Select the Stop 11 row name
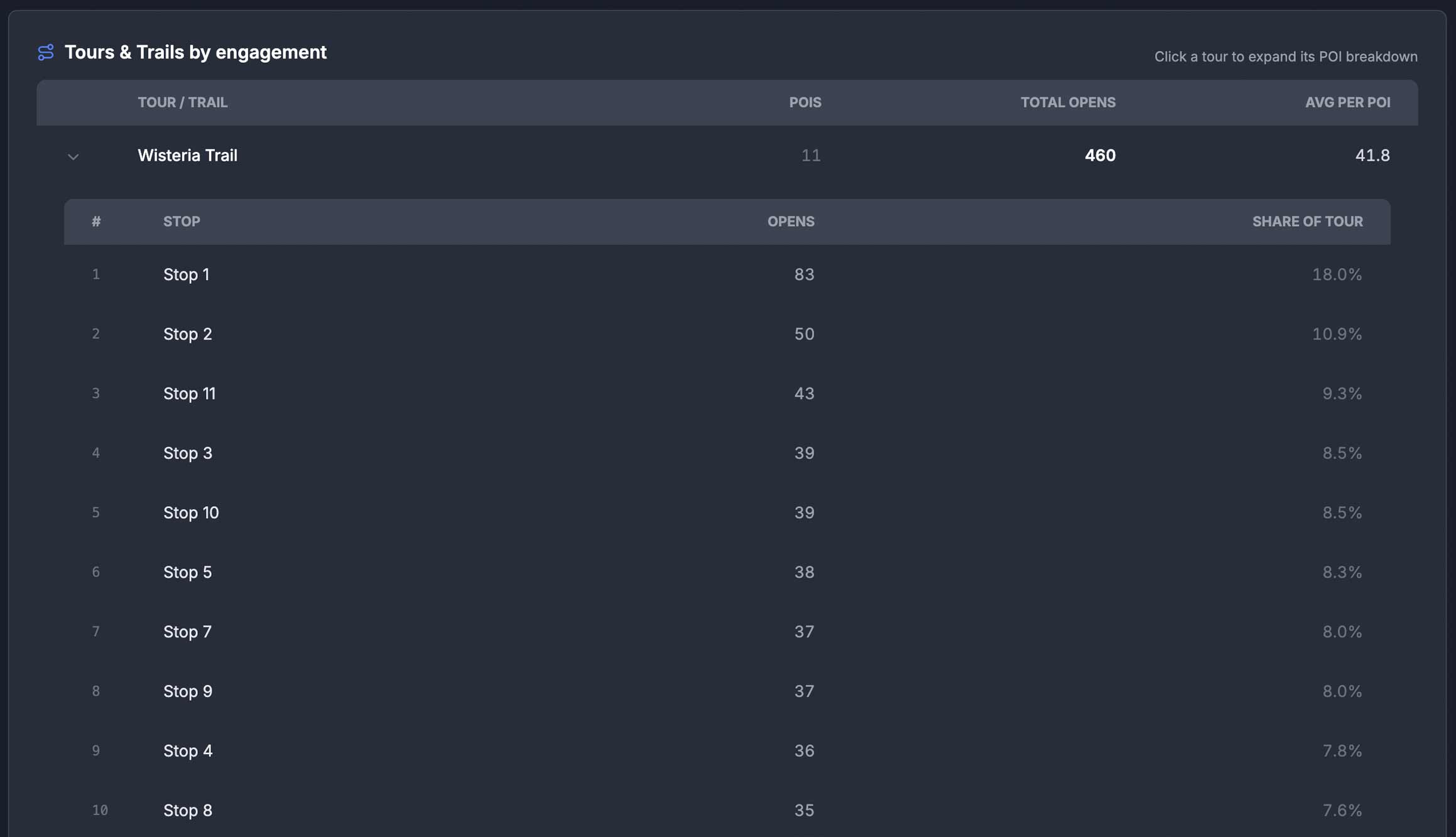This screenshot has height=837, width=1456. [189, 394]
